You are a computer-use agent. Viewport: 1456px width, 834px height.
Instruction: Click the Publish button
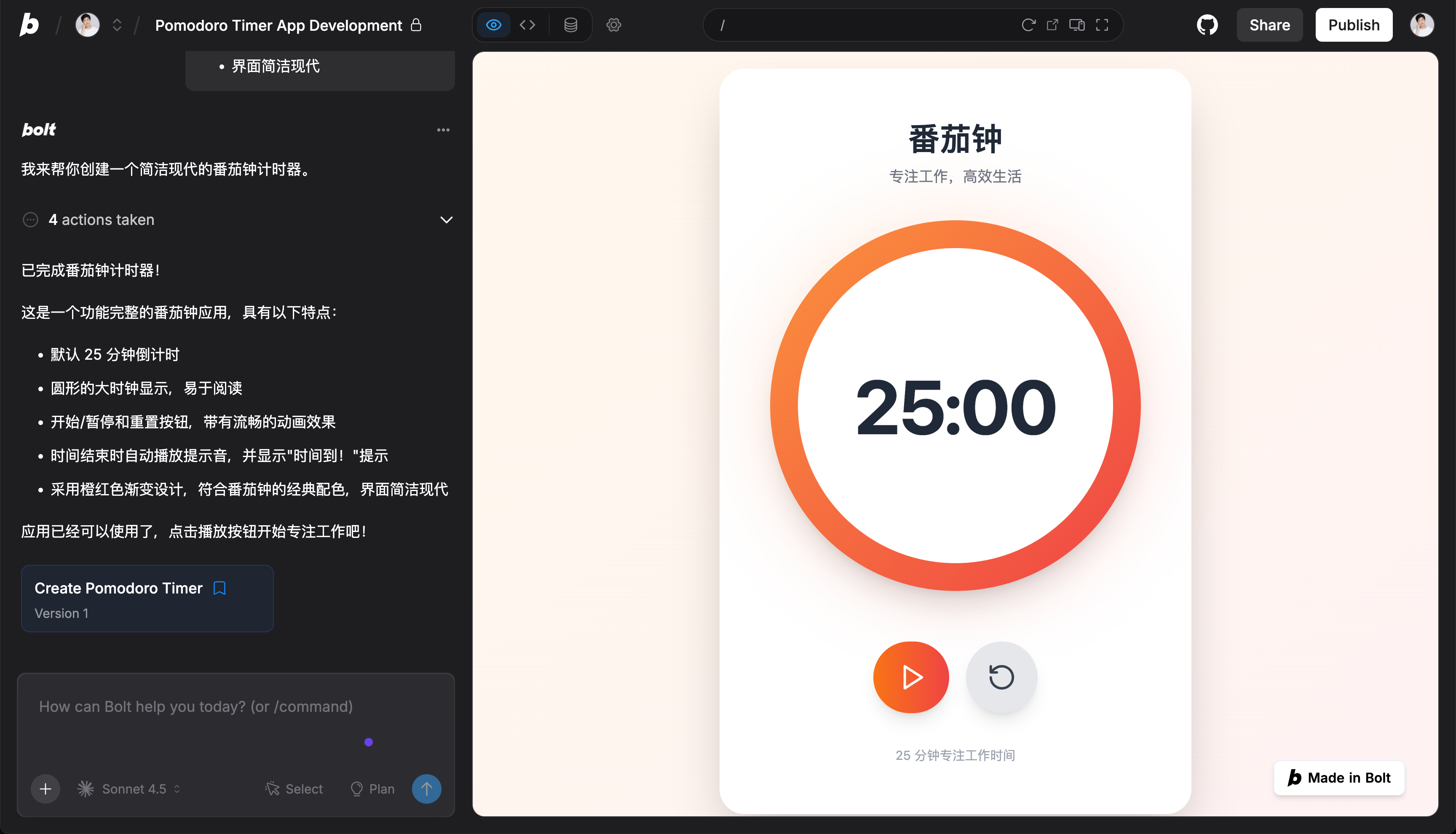1354,24
